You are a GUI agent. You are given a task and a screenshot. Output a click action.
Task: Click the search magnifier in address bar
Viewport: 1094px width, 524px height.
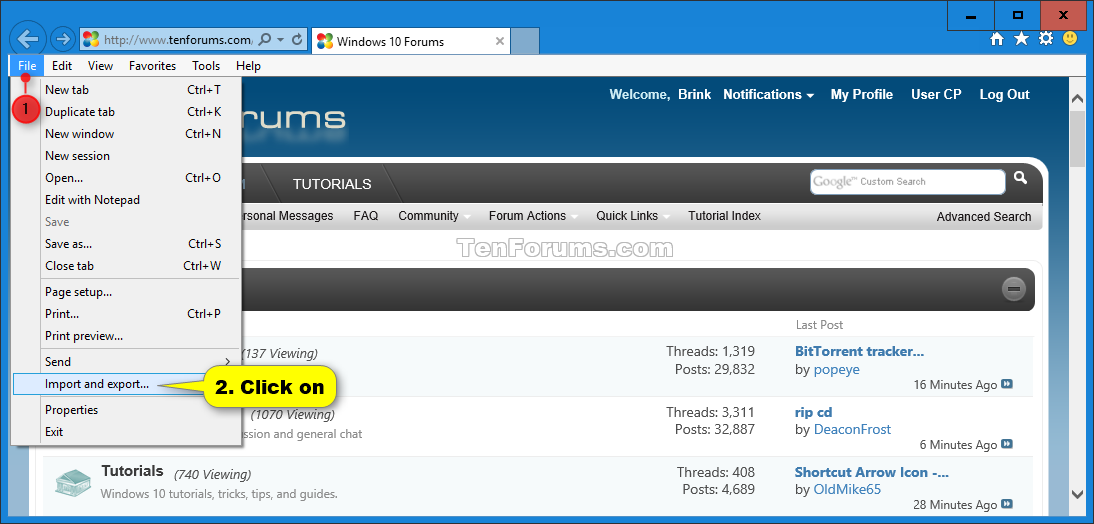264,40
